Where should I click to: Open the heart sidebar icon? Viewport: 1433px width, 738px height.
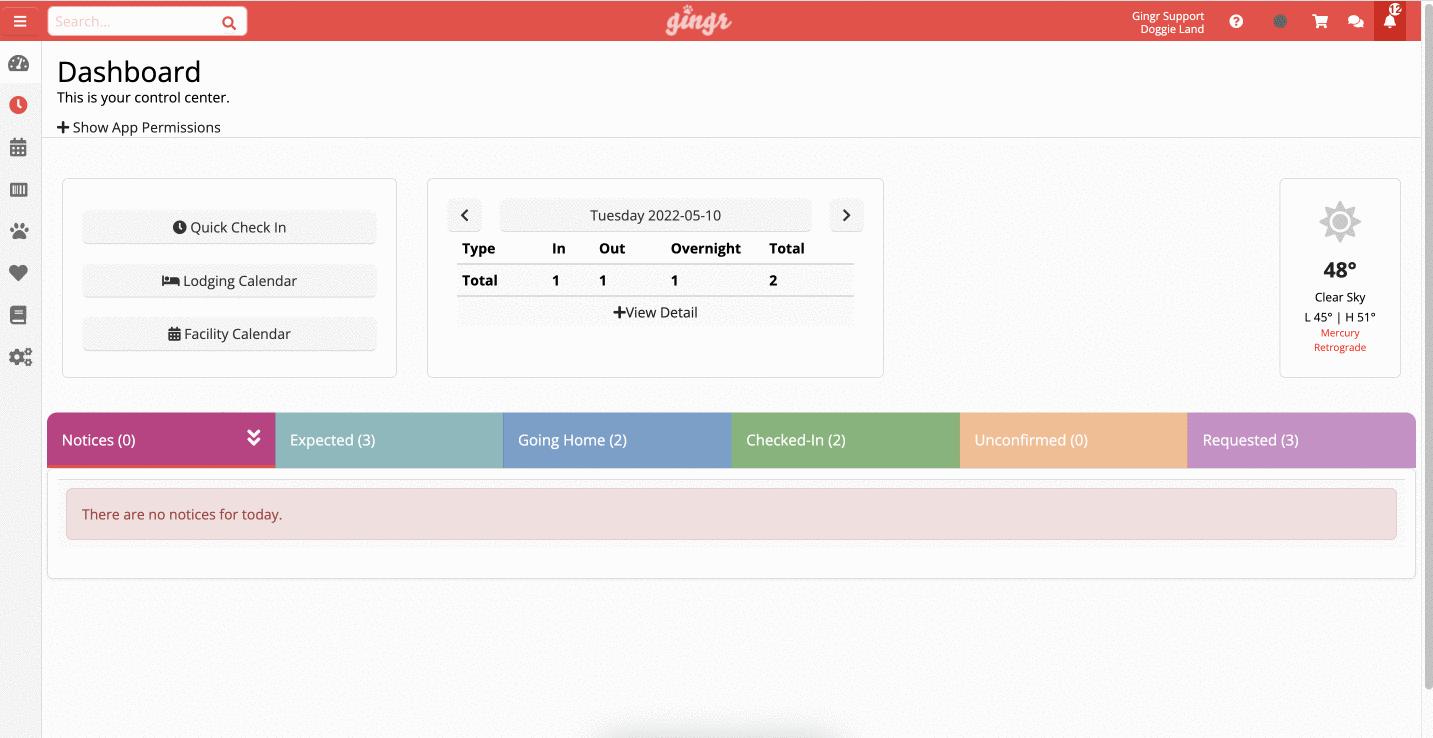(18, 273)
